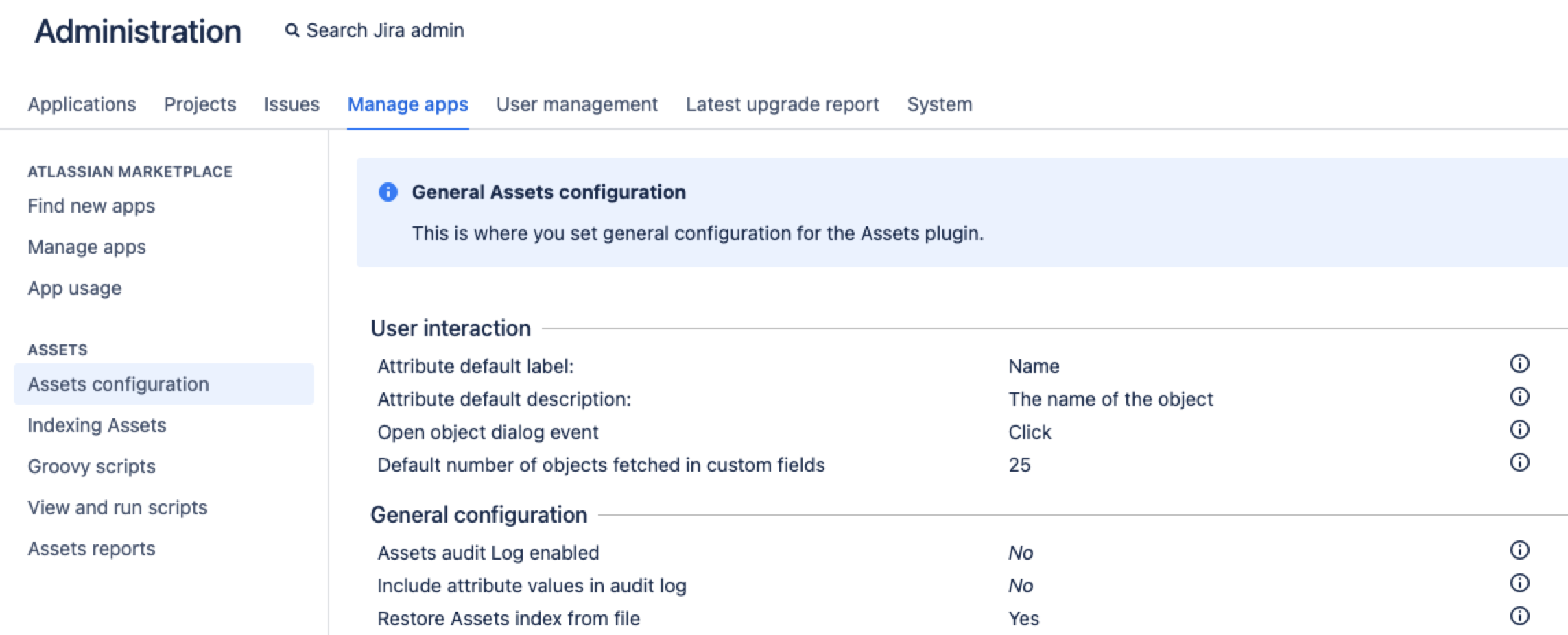Open Assets reports page
Image resolution: width=1568 pixels, height=635 pixels.
[x=91, y=549]
